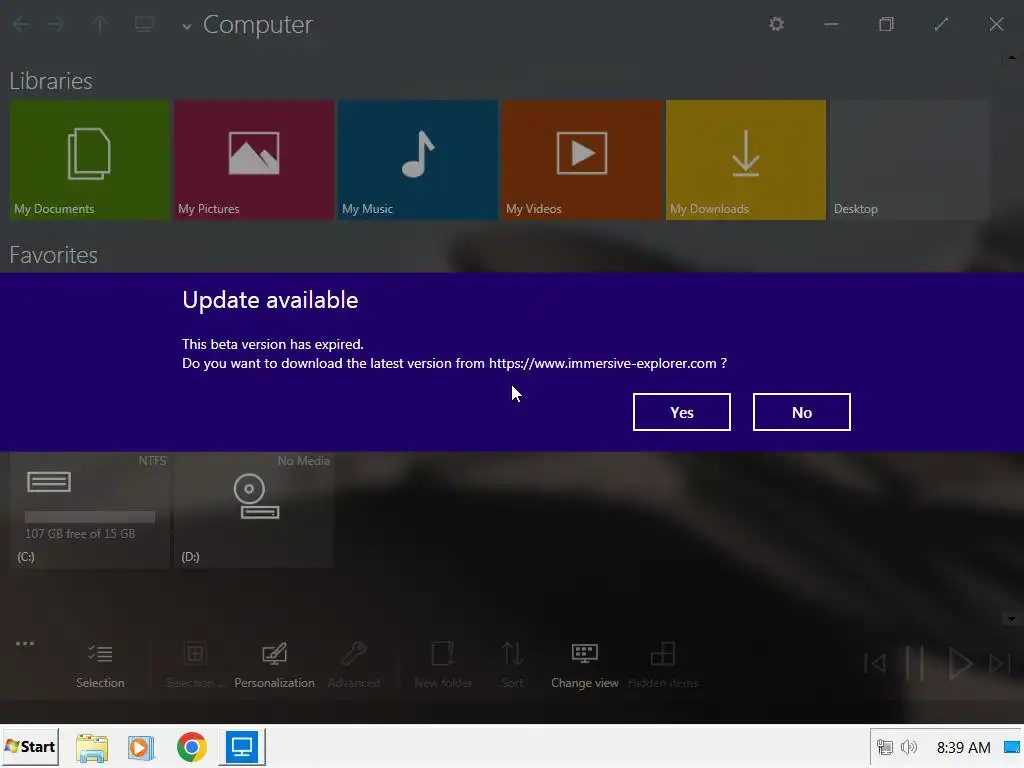Click the show desktop button in tray corner
Viewport: 1024px width, 768px height.
tap(1012, 746)
